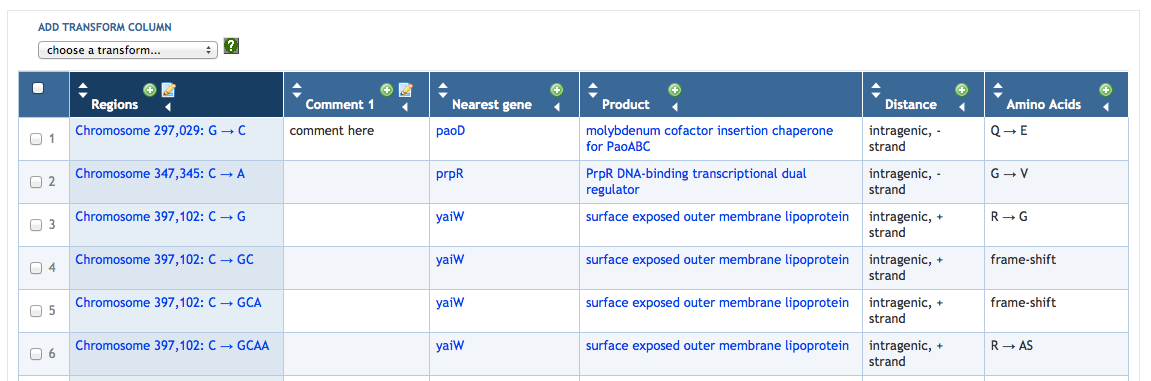Viewport: 1151px width, 381px height.
Task: Click green plus icon in Product header
Action: click(x=675, y=90)
